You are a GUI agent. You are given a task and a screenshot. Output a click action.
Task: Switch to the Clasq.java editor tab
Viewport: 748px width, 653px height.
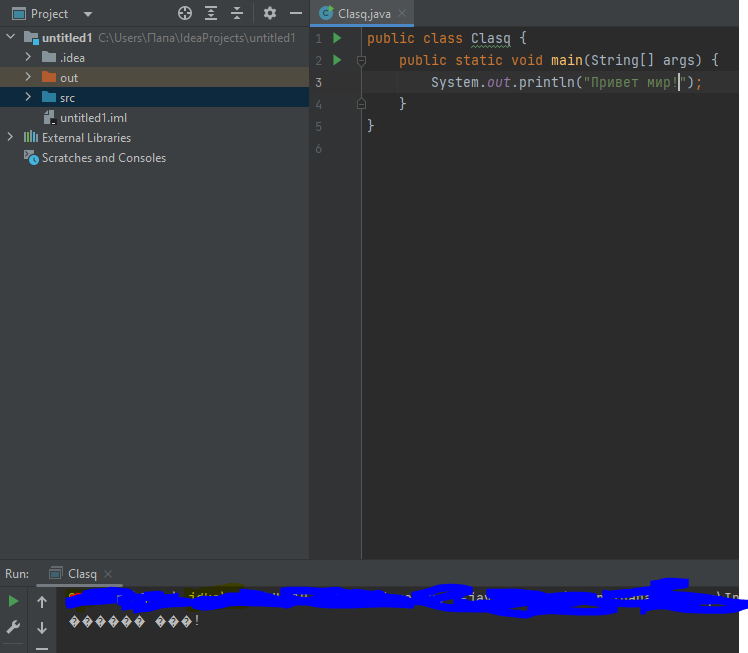364,14
